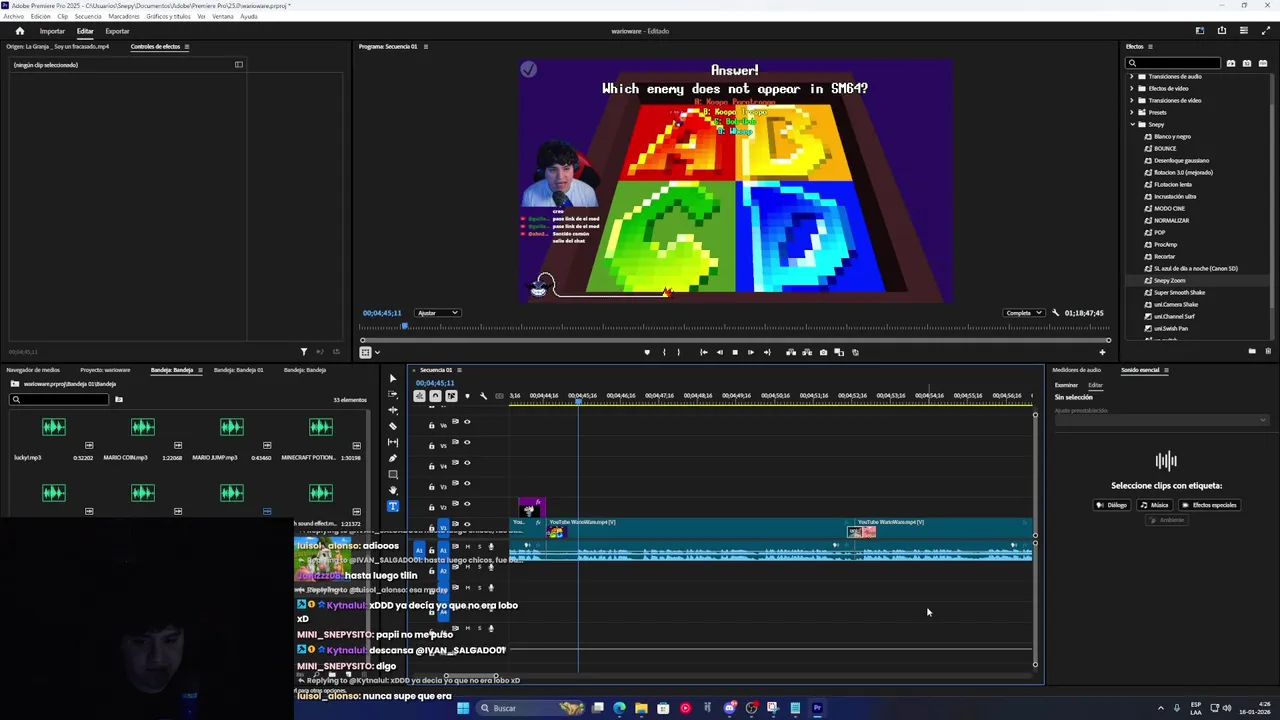The image size is (1280, 720).
Task: Toggle V4 track visibility eye
Action: [467, 463]
